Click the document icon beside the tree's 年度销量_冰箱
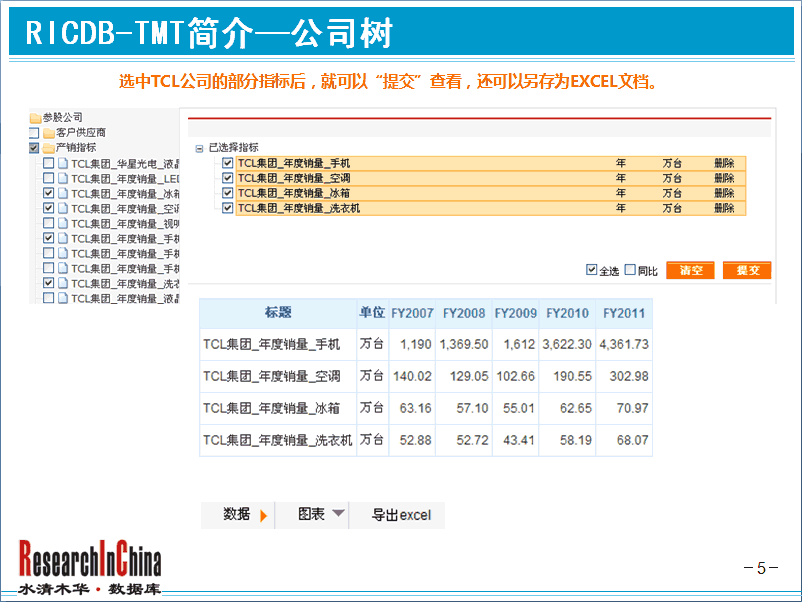Image resolution: width=802 pixels, height=602 pixels. tap(63, 193)
